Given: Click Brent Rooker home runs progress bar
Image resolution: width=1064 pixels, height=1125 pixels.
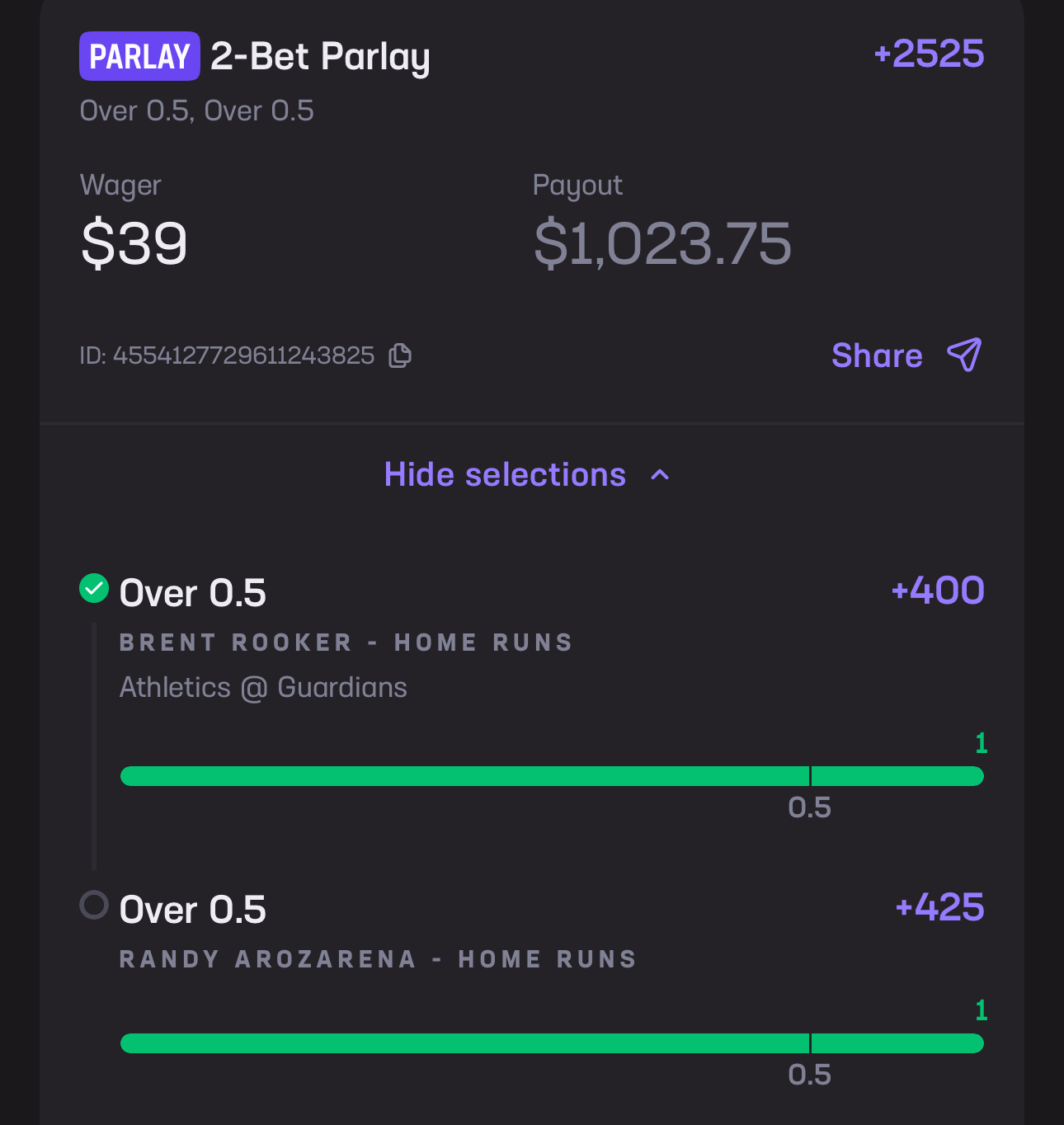Looking at the screenshot, I should pyautogui.click(x=551, y=776).
